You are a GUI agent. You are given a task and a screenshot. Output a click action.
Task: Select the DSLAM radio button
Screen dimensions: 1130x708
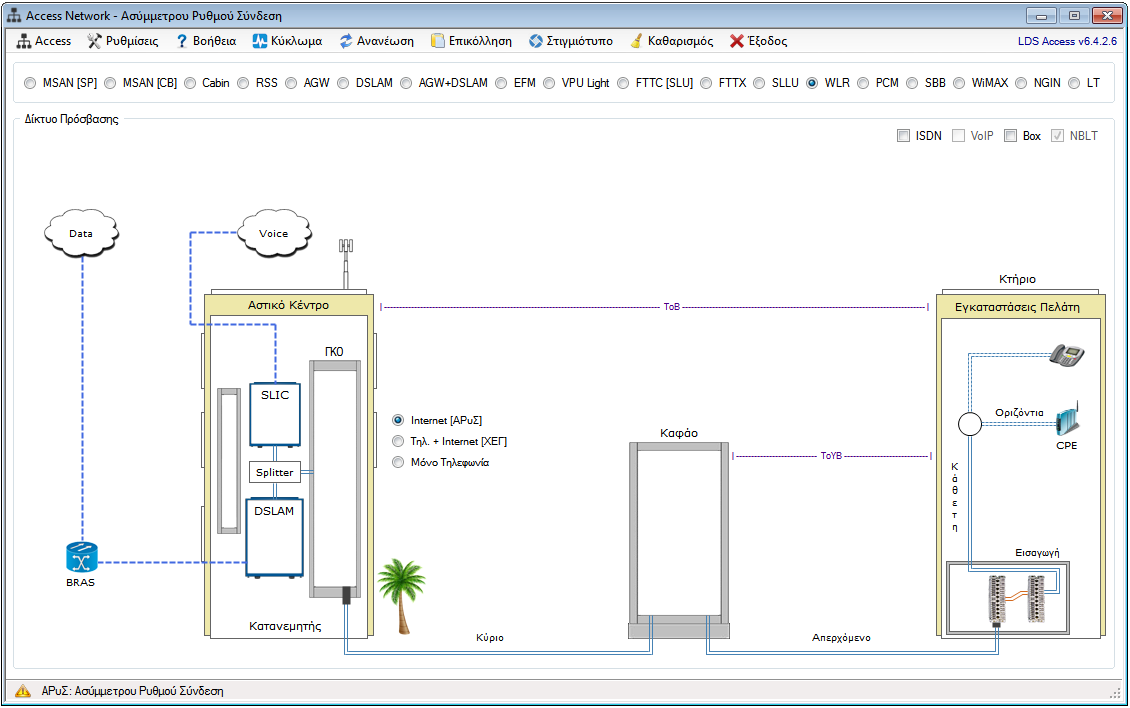tap(344, 83)
